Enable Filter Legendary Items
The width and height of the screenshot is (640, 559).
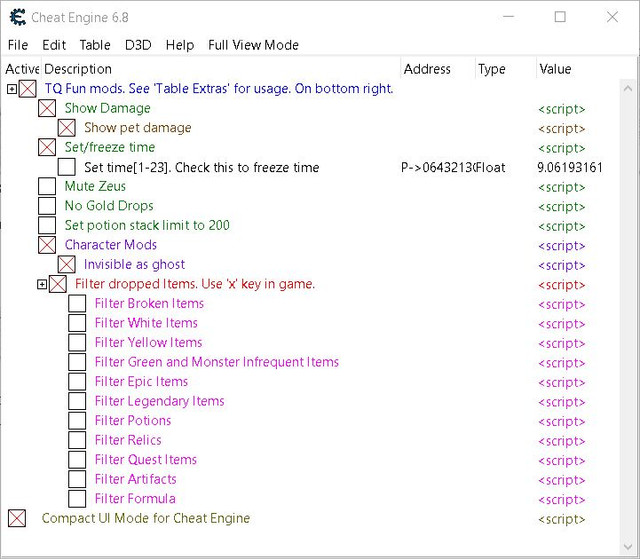(77, 402)
